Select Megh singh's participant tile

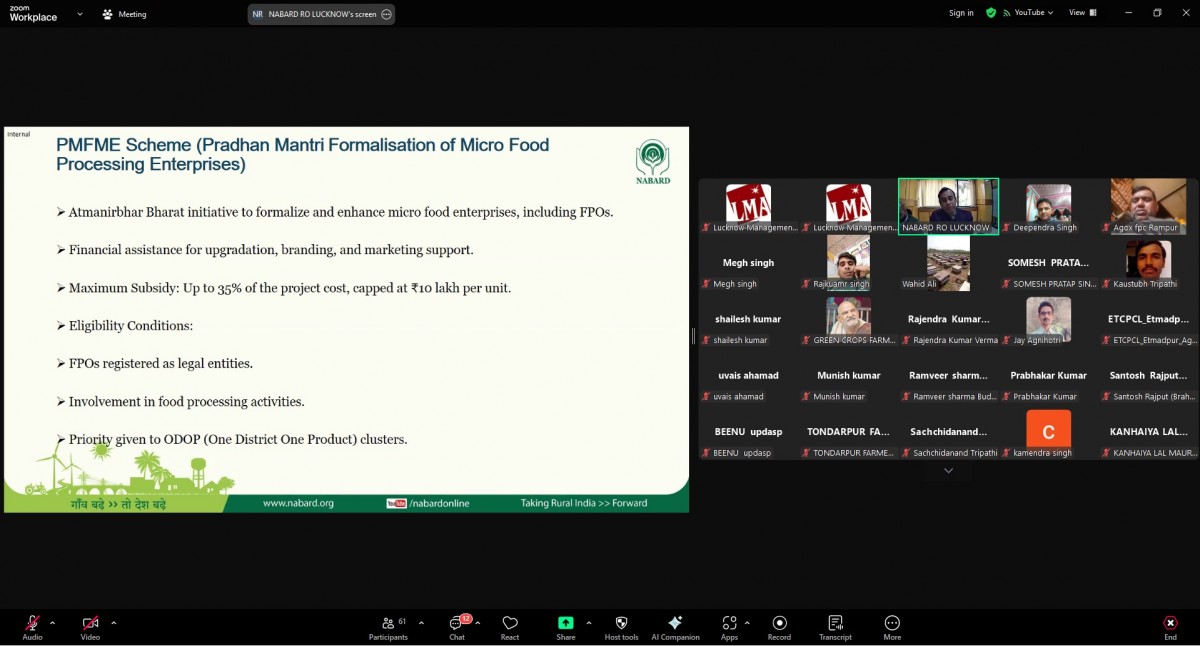point(748,263)
